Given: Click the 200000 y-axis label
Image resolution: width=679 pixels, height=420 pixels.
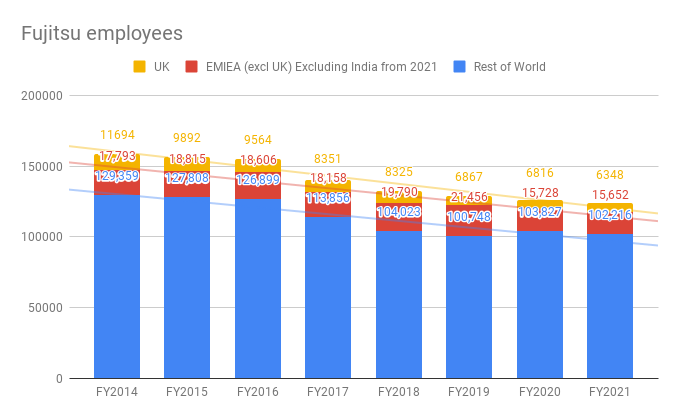Looking at the screenshot, I should pos(42,96).
